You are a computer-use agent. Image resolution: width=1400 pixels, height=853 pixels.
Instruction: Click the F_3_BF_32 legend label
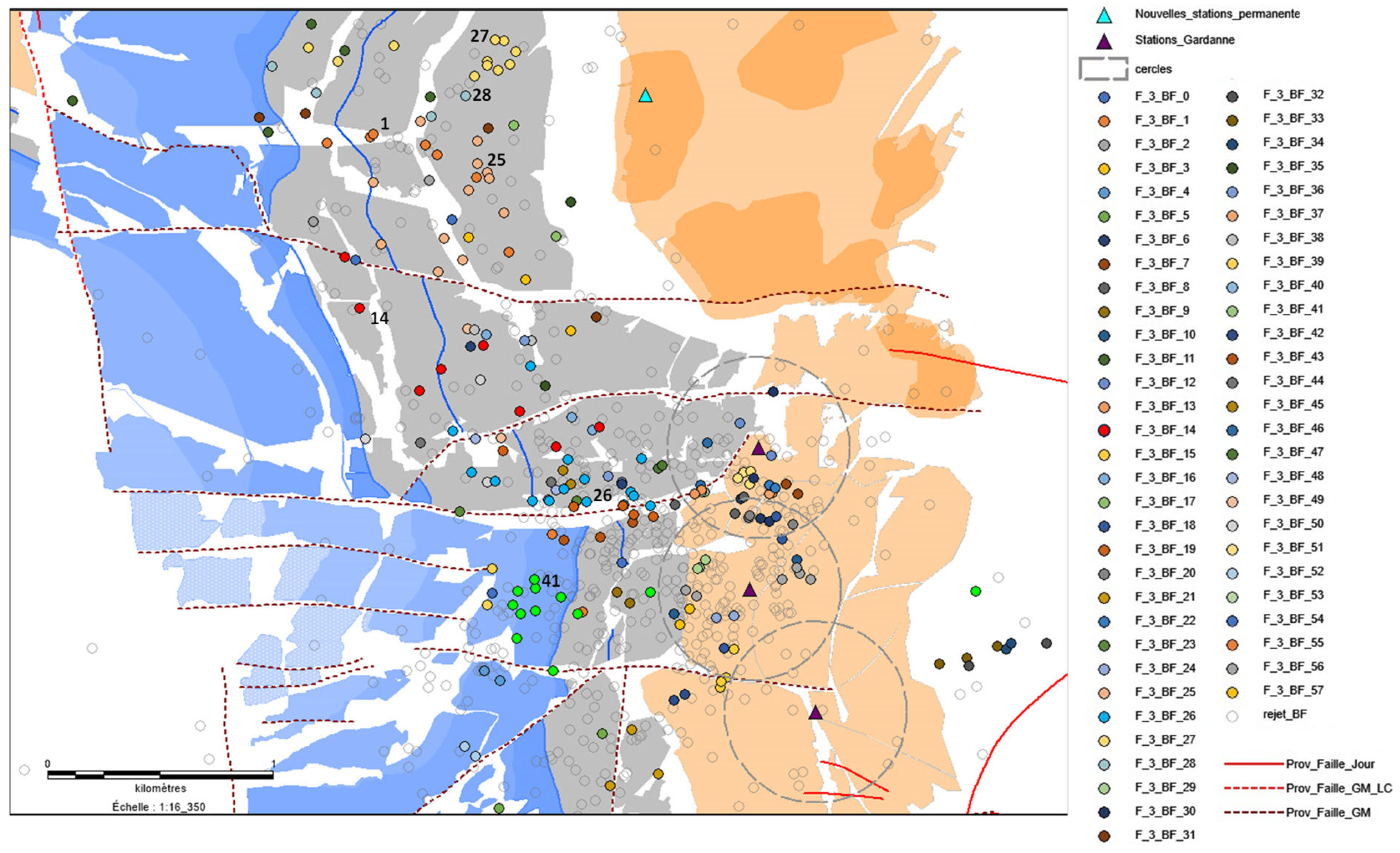point(1293,94)
